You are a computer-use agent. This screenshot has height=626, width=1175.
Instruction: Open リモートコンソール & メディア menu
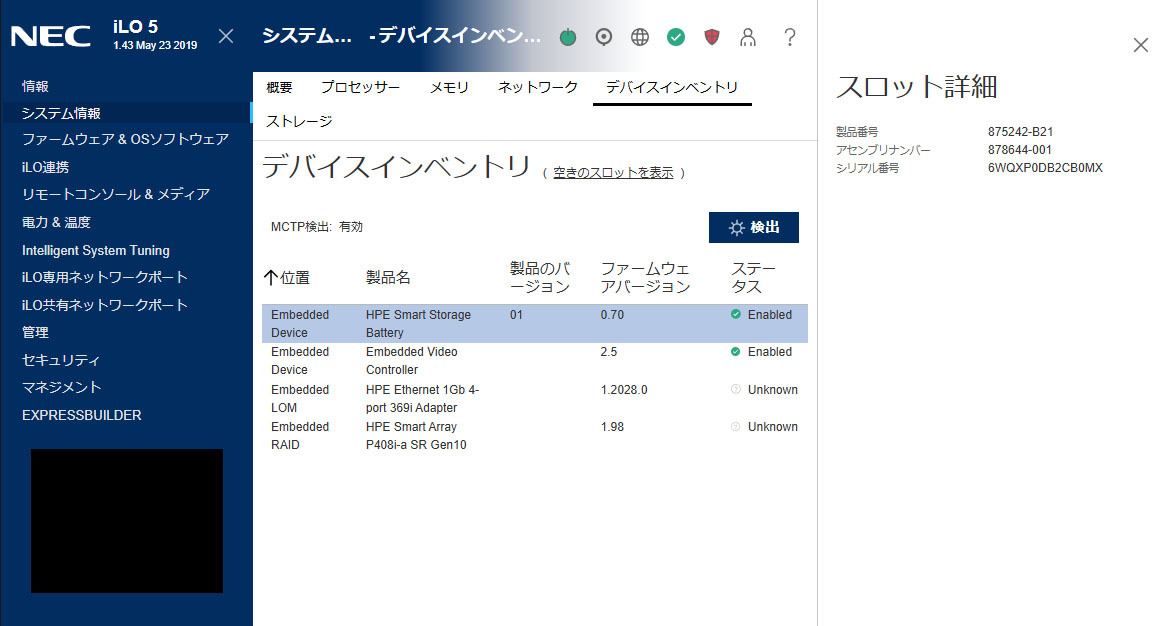(115, 194)
